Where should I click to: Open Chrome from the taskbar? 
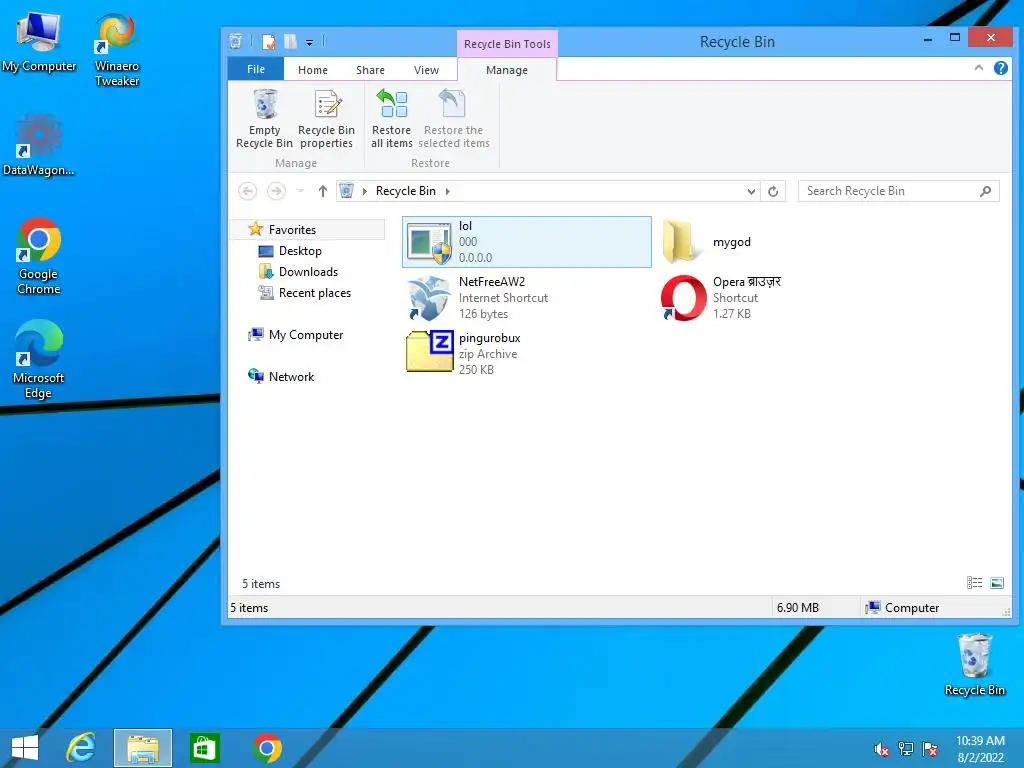coord(267,748)
